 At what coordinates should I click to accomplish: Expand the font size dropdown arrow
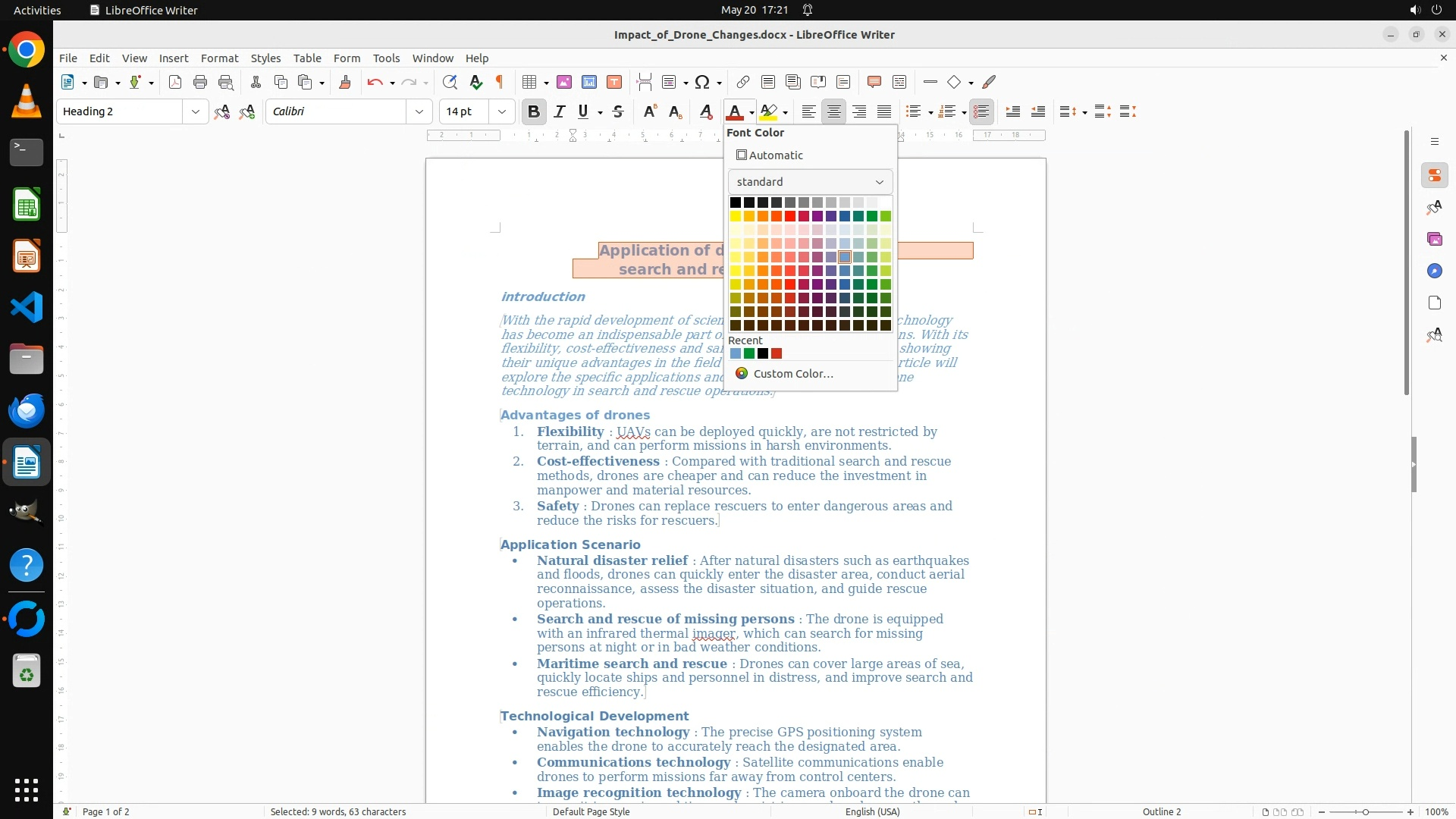coord(501,111)
